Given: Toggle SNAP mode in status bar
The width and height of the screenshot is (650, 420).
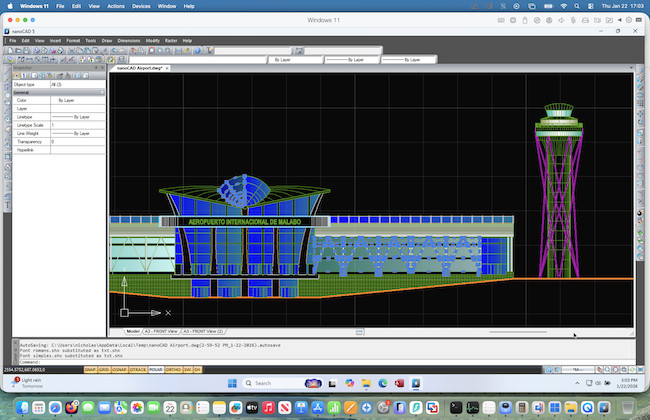Looking at the screenshot, I should click(x=89, y=369).
